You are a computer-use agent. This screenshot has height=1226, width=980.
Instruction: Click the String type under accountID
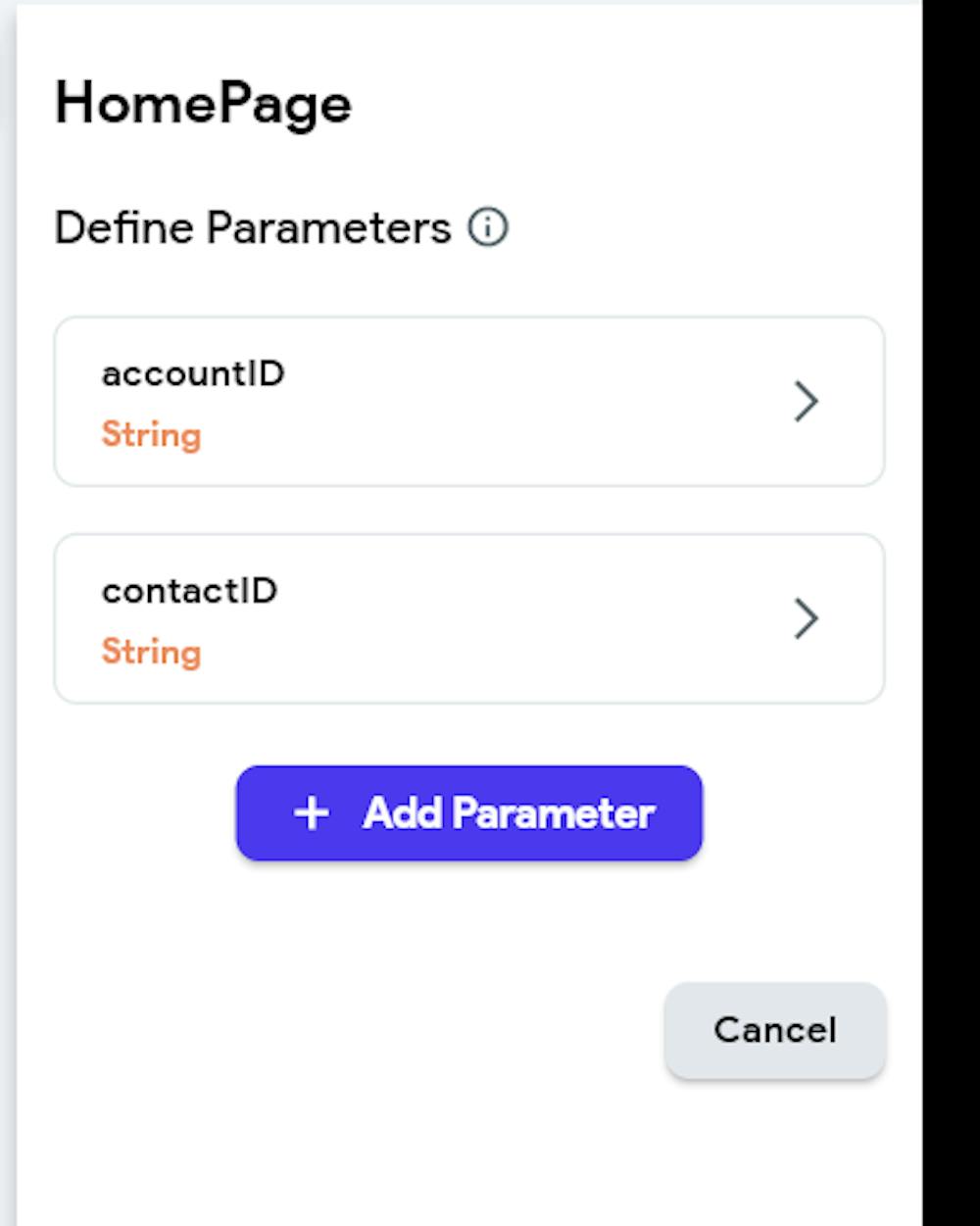click(x=152, y=434)
